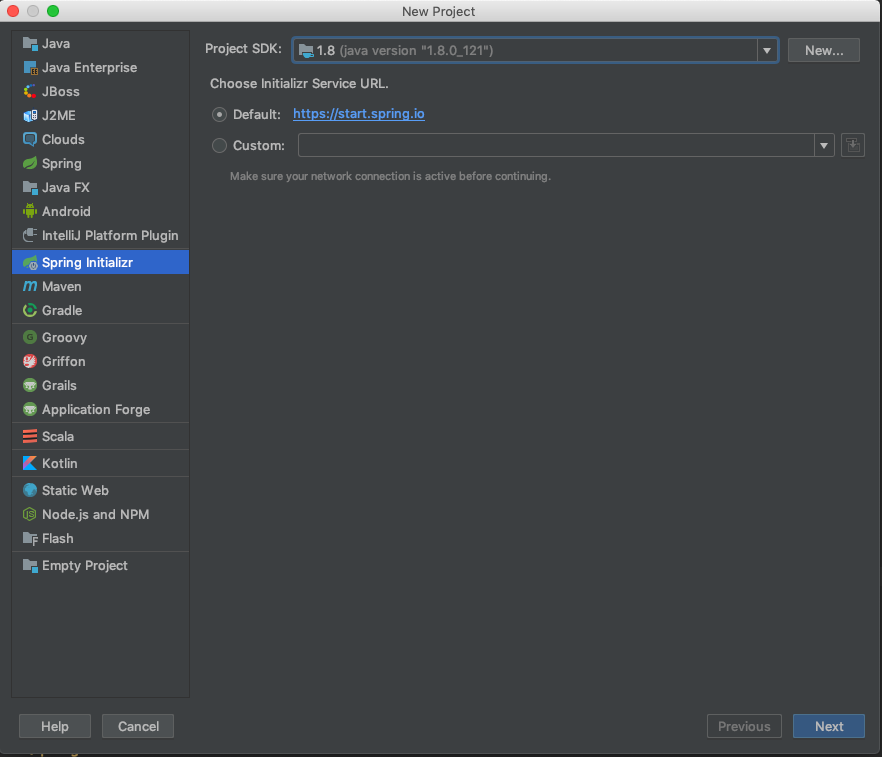Click the New... SDK button
This screenshot has height=757, width=882.
point(824,50)
